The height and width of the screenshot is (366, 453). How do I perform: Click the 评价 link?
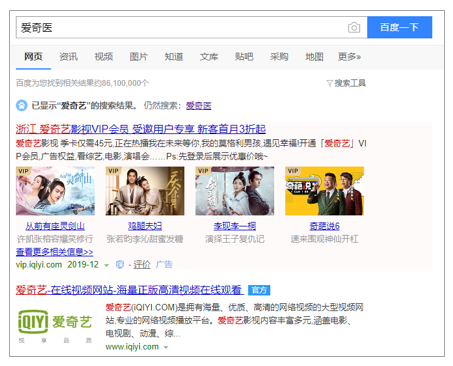click(142, 265)
